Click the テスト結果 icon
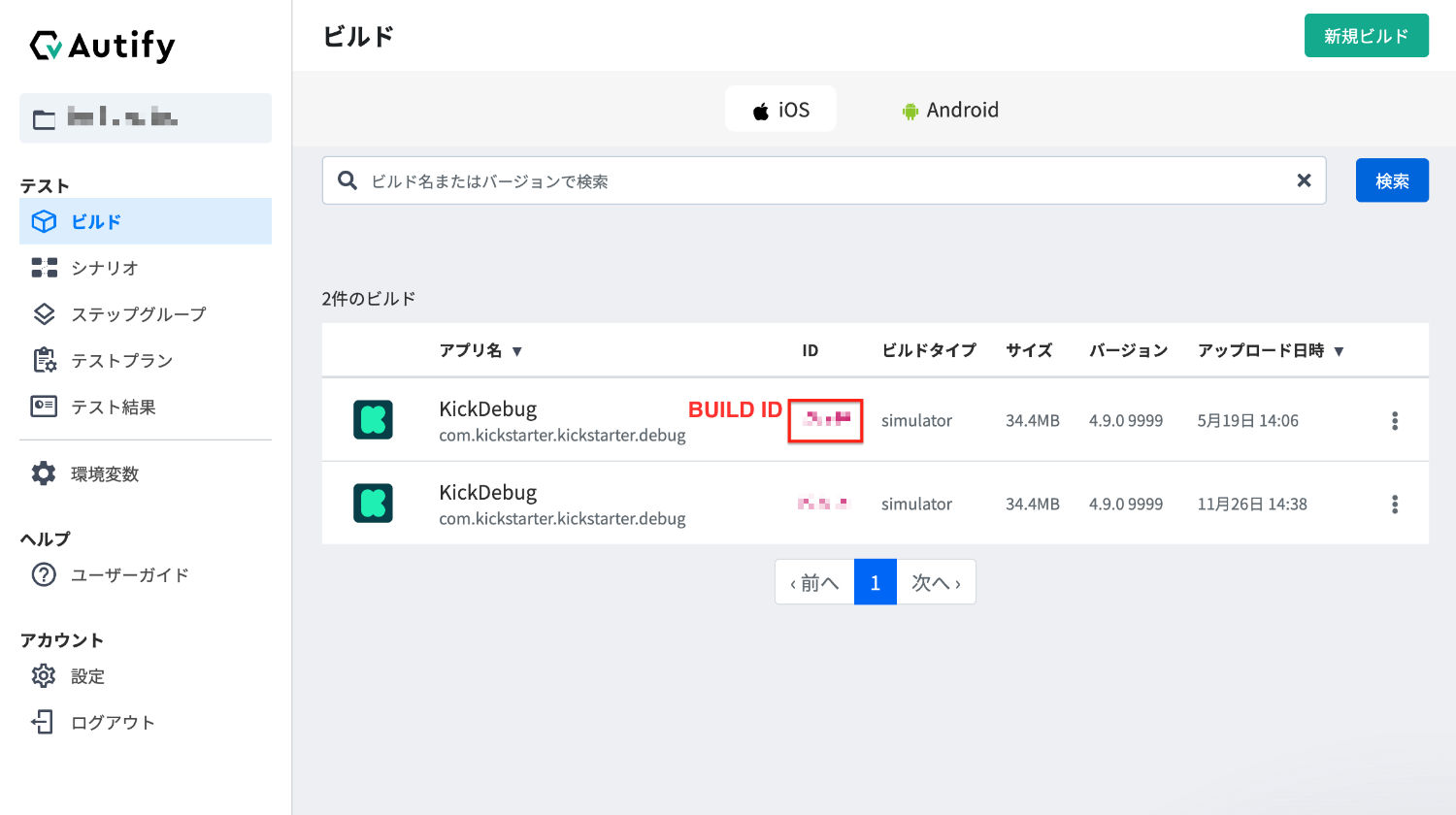The height and width of the screenshot is (815, 1456). point(44,407)
